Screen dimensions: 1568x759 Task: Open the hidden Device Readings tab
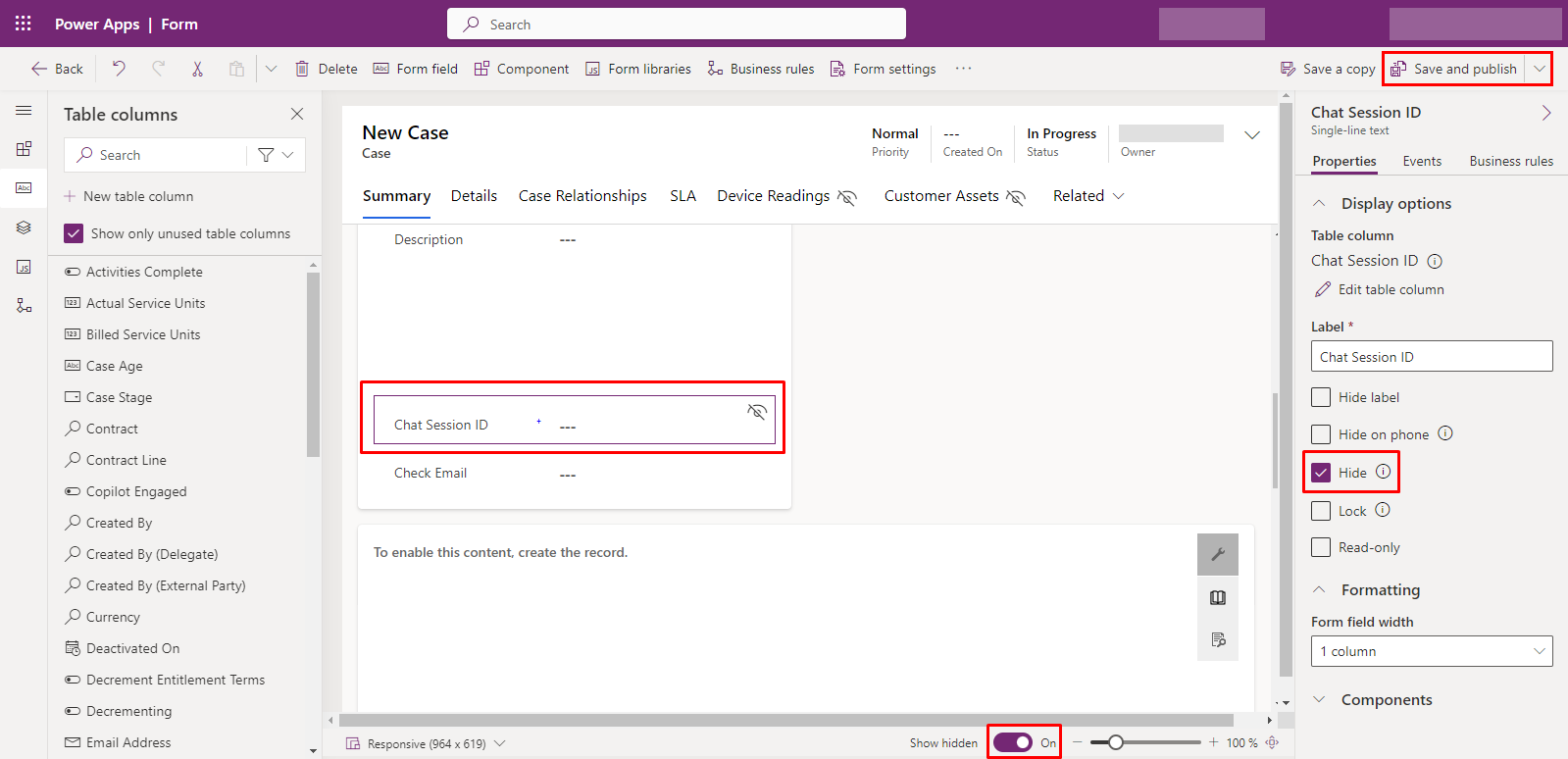click(786, 196)
